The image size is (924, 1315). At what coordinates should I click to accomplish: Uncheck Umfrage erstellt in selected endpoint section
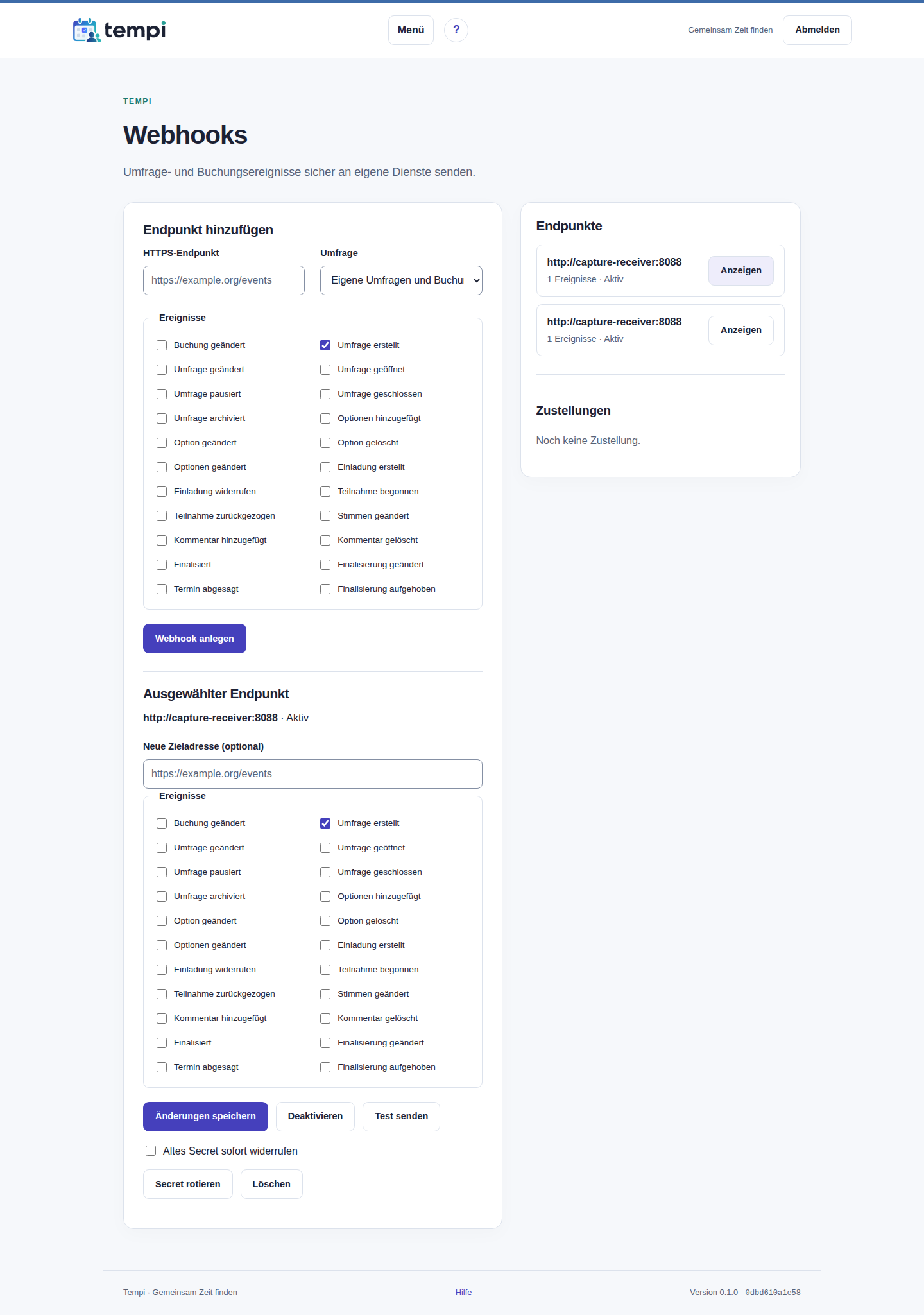pyautogui.click(x=325, y=823)
